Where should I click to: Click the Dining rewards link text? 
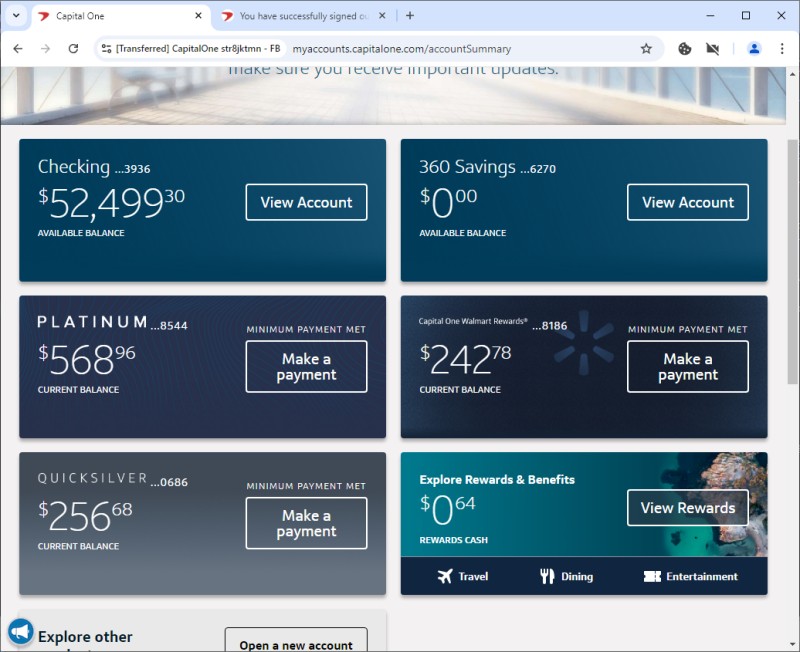coord(577,576)
